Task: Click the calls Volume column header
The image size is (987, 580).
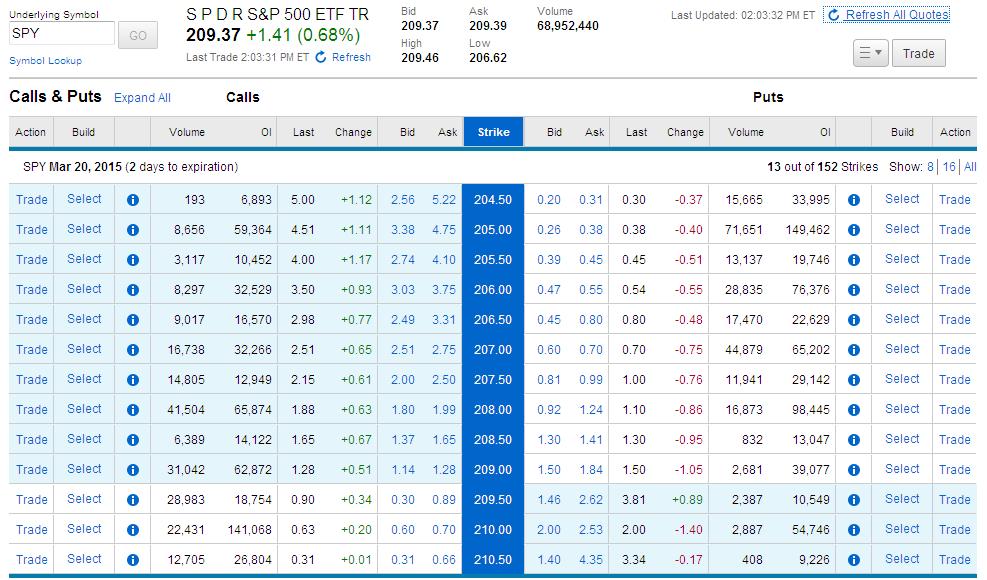Action: coord(187,132)
